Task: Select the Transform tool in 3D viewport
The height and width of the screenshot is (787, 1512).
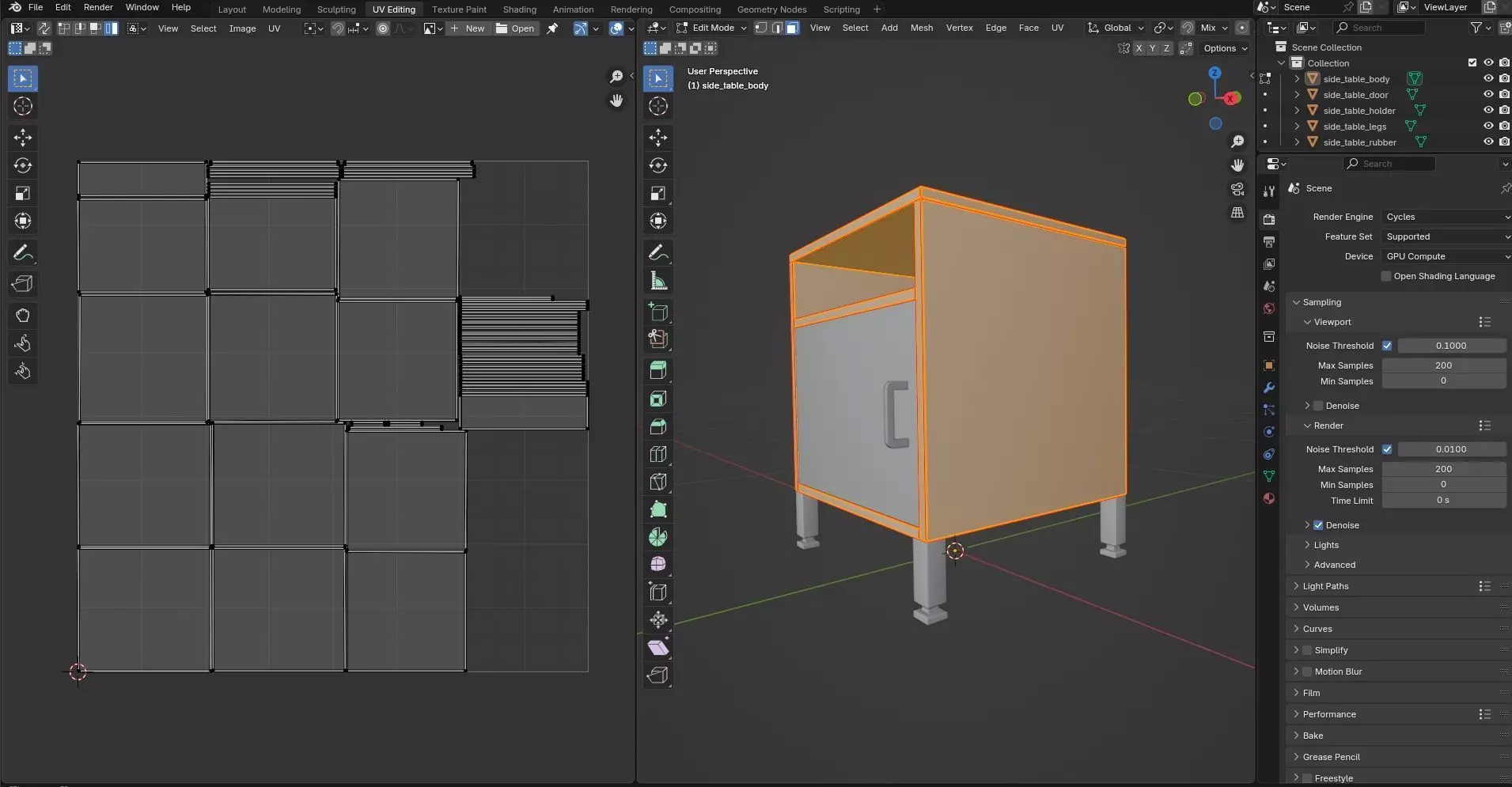Action: 658,221
